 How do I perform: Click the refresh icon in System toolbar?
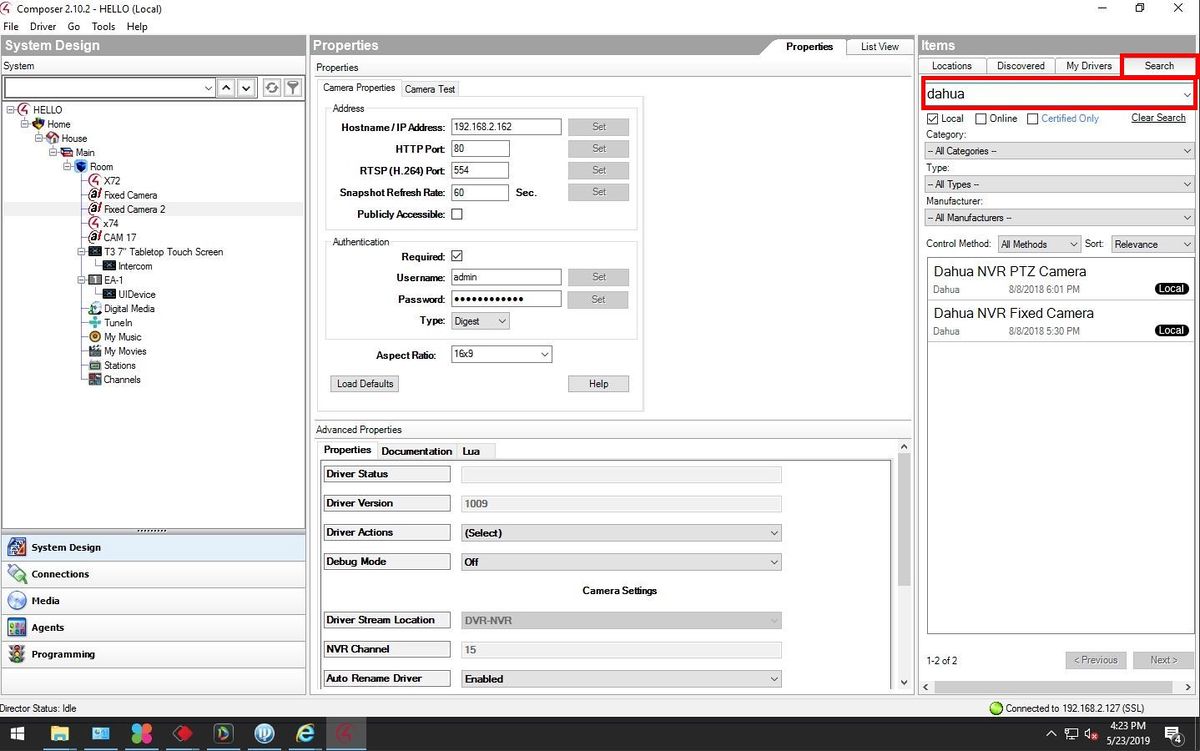[272, 88]
